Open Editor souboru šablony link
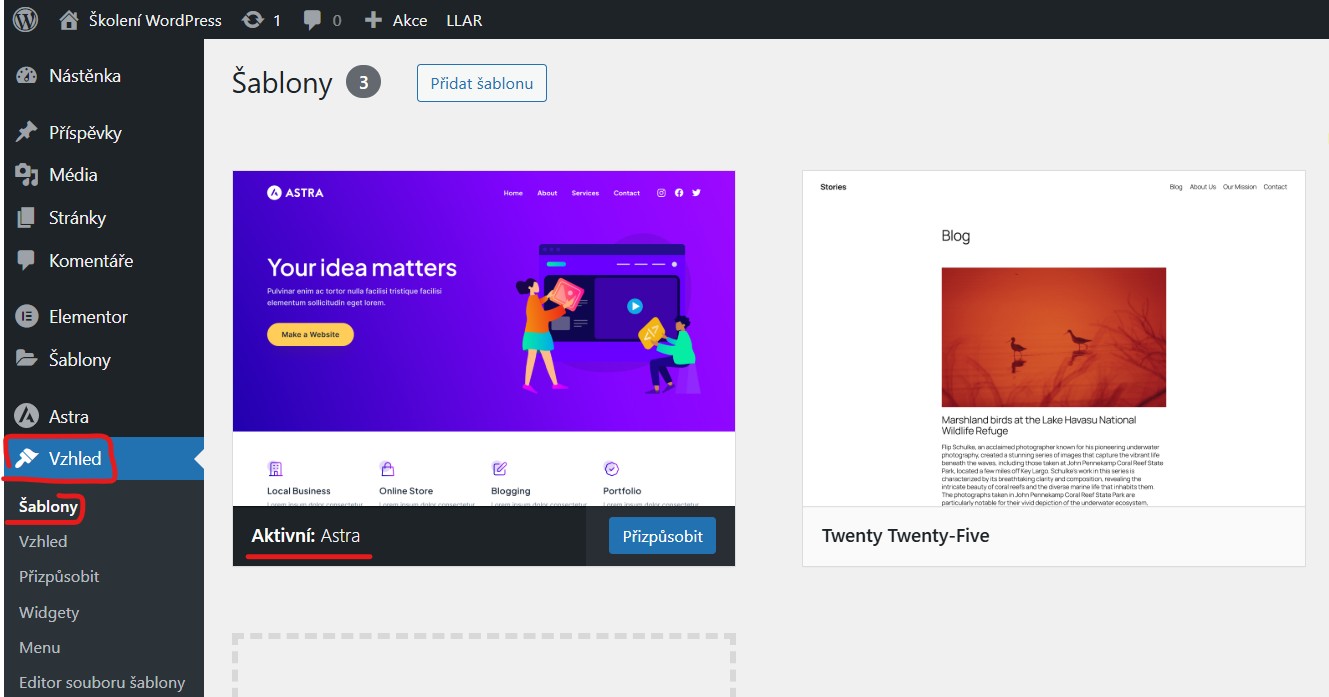Image resolution: width=1329 pixels, height=697 pixels. [x=102, y=683]
